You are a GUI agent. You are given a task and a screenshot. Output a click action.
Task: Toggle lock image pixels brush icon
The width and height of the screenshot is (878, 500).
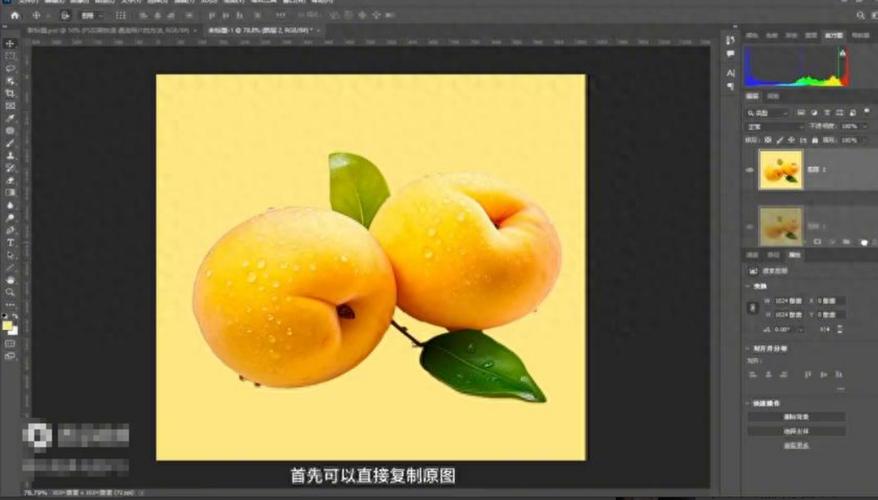pyautogui.click(x=779, y=140)
